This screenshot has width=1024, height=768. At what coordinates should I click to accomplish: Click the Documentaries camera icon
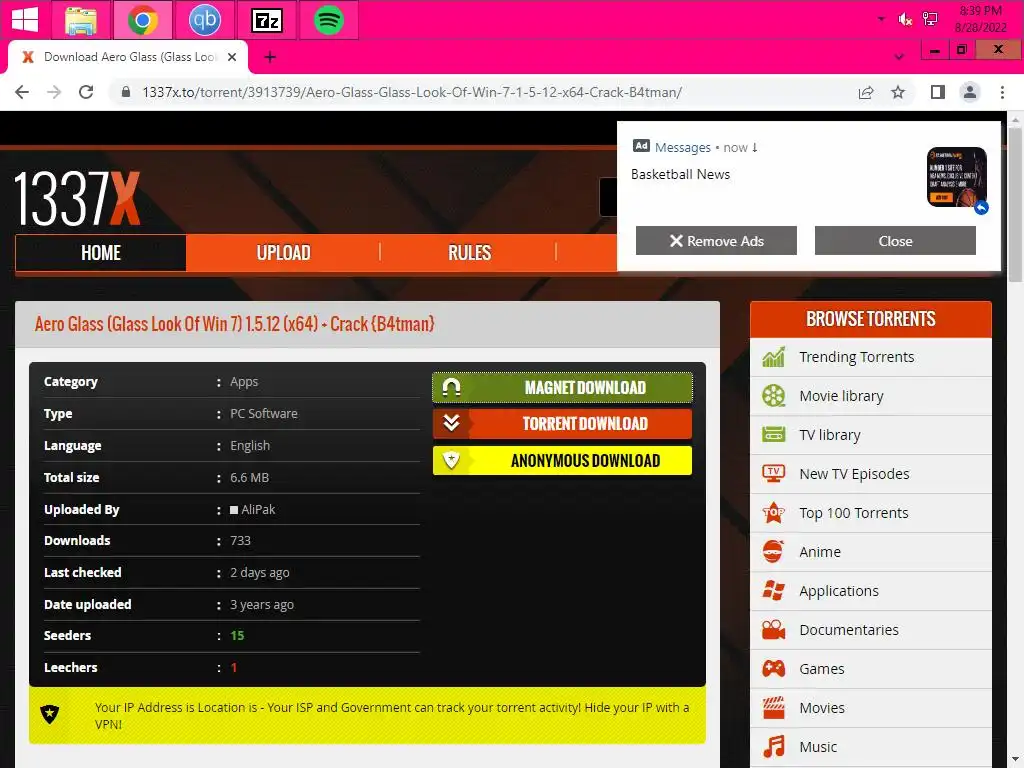(774, 630)
